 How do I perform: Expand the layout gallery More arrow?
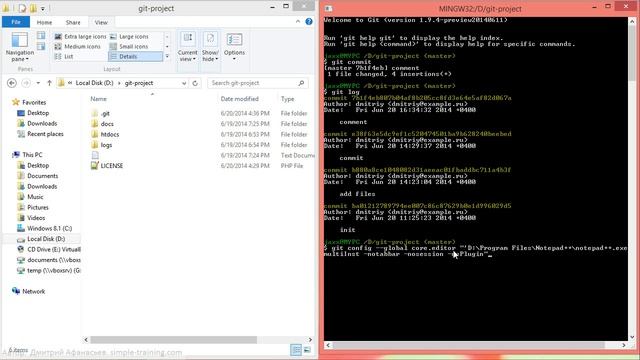(167, 56)
